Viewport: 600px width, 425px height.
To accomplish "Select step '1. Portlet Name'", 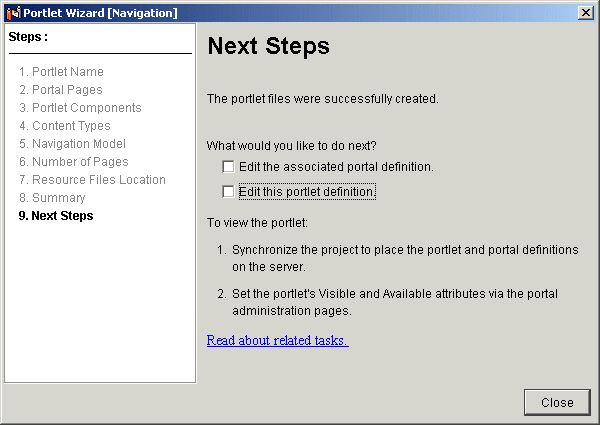I will (x=61, y=72).
